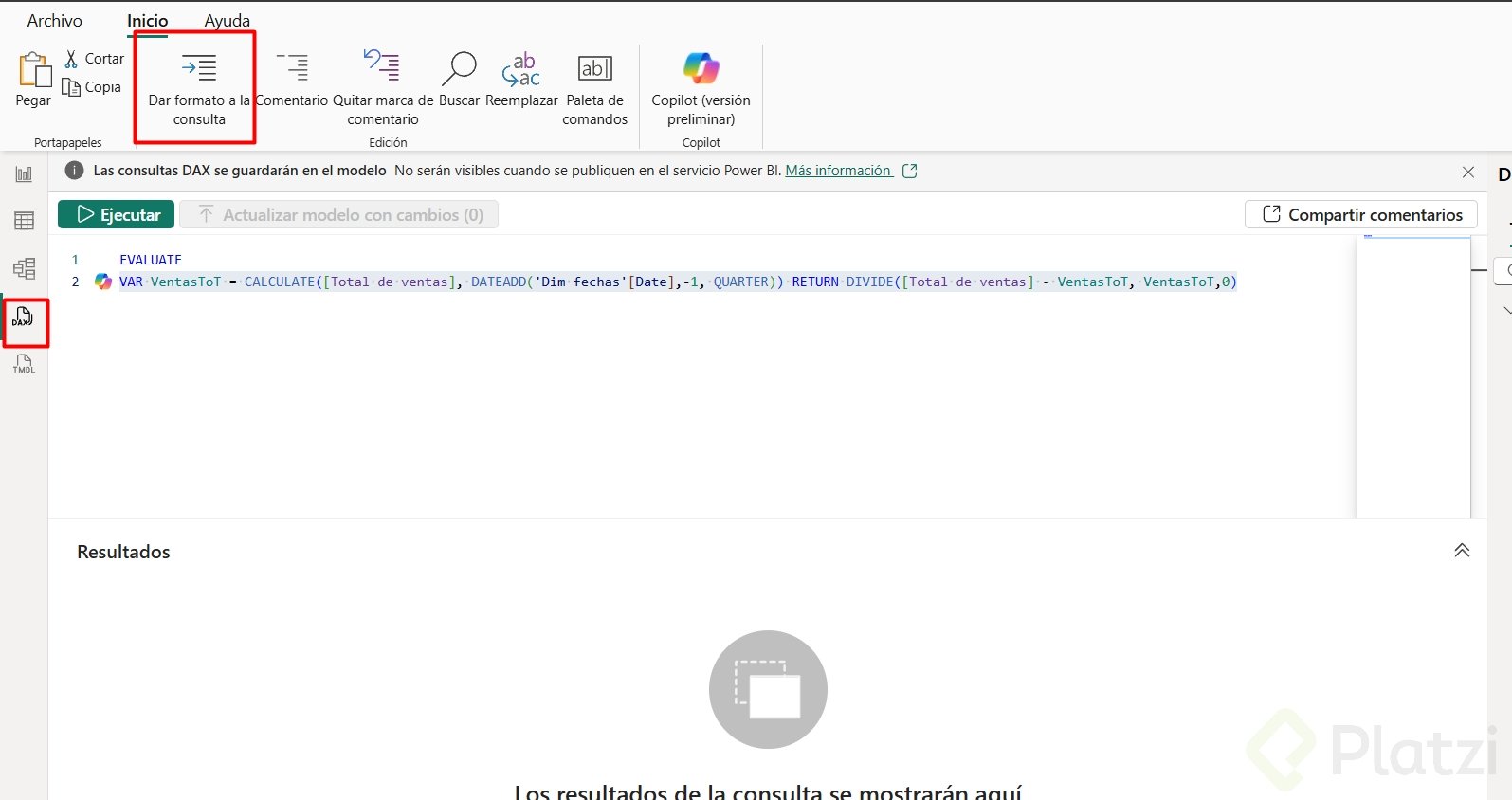This screenshot has width=1512, height=800.
Task: Click the EVALUATE keyword on line 1
Action: pos(151,260)
